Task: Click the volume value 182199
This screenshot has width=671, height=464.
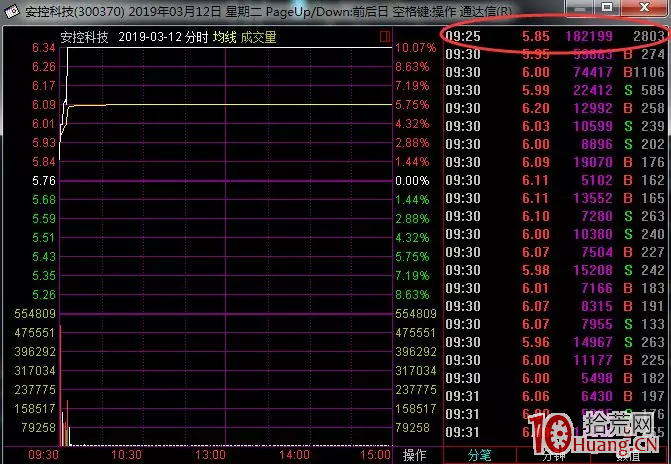Action: (x=589, y=36)
